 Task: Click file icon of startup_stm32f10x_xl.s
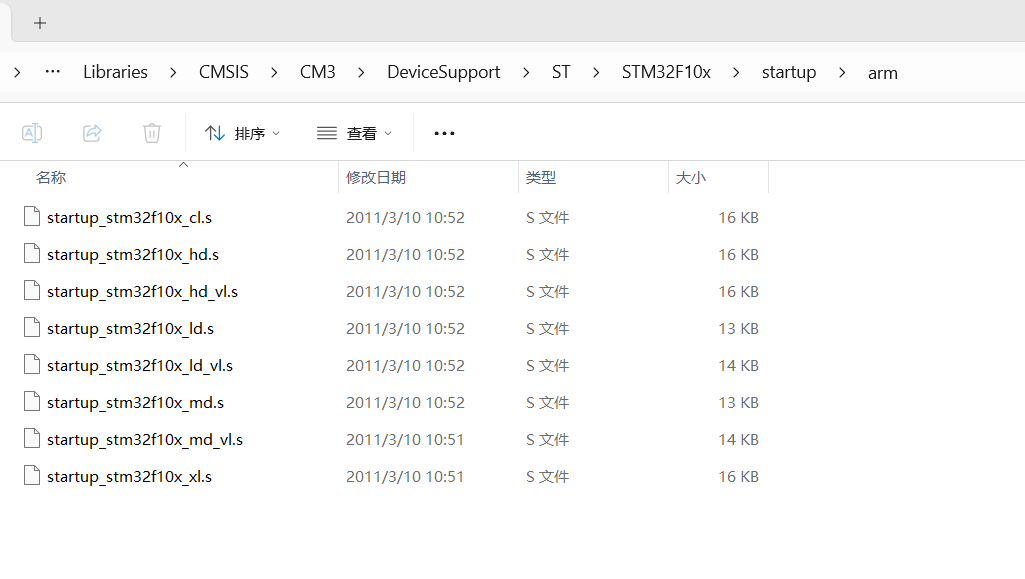click(32, 475)
